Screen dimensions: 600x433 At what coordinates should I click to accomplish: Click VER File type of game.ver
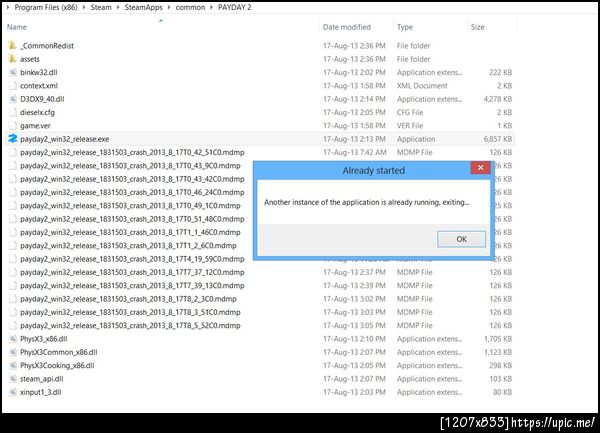coord(410,125)
